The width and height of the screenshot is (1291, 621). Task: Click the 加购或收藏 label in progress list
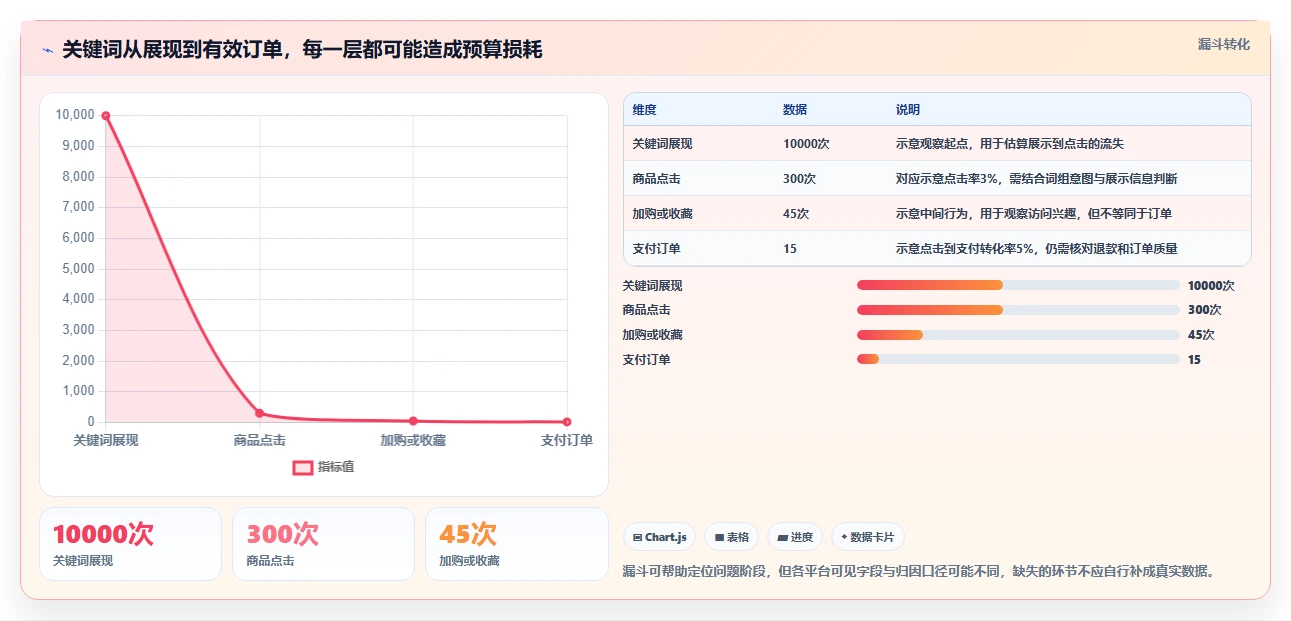click(652, 335)
